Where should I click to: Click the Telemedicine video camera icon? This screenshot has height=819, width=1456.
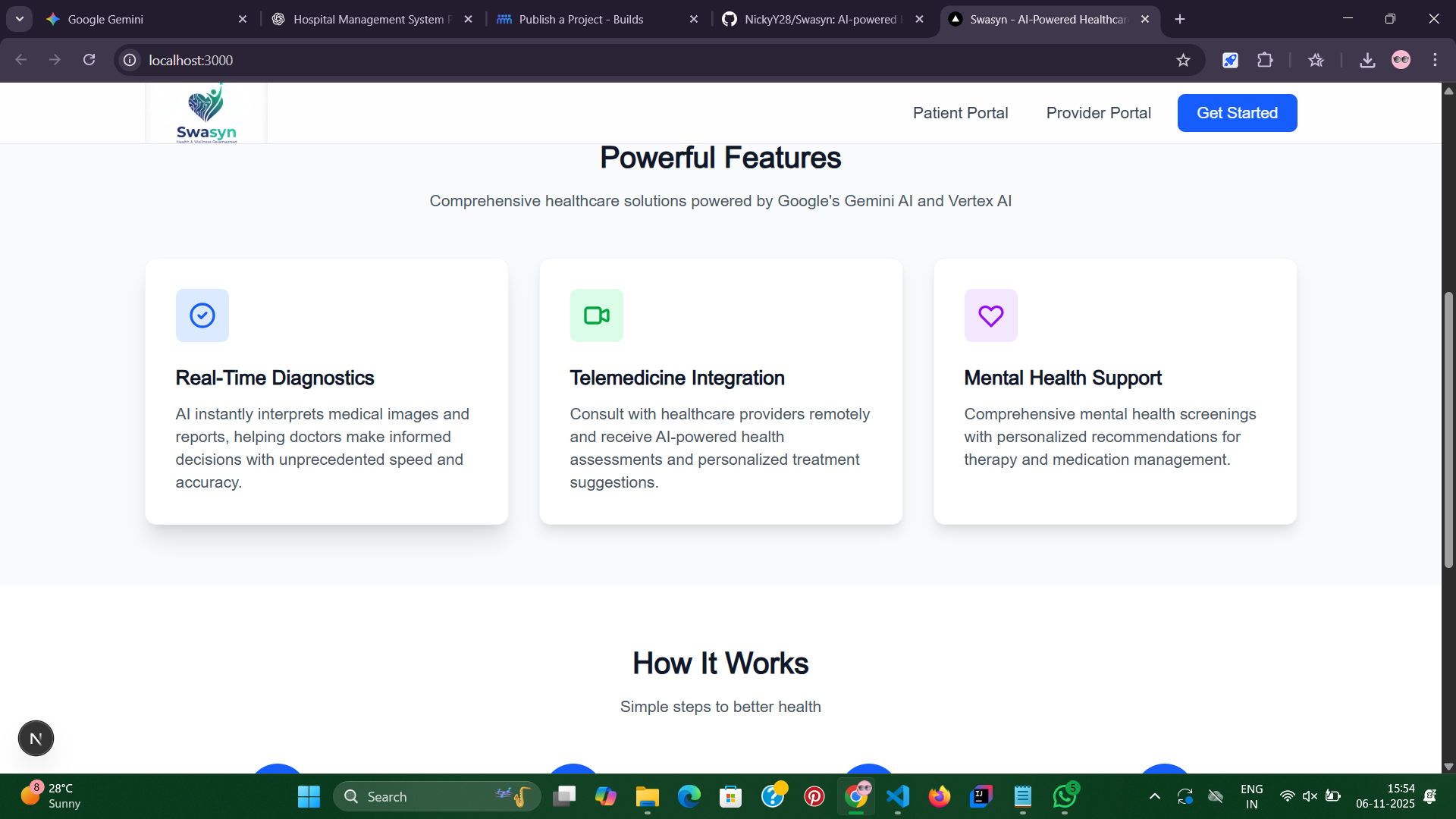point(597,315)
